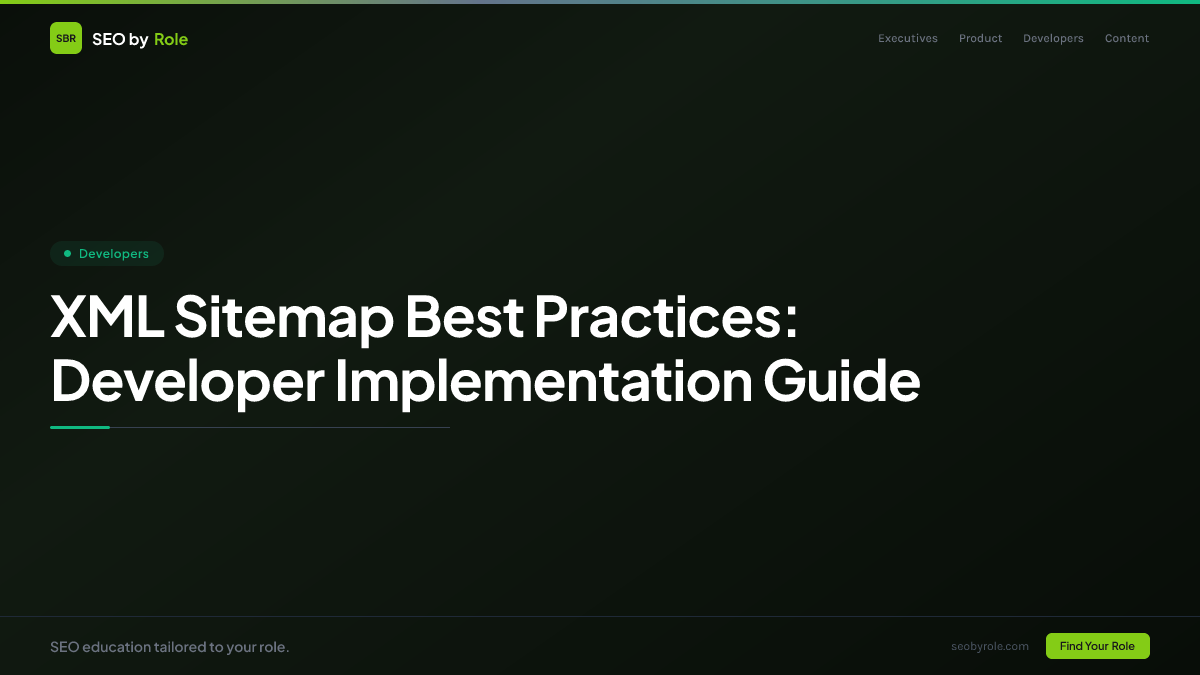1200x675 pixels.
Task: Open the seobyrole.com link in the footer
Action: pos(990,646)
